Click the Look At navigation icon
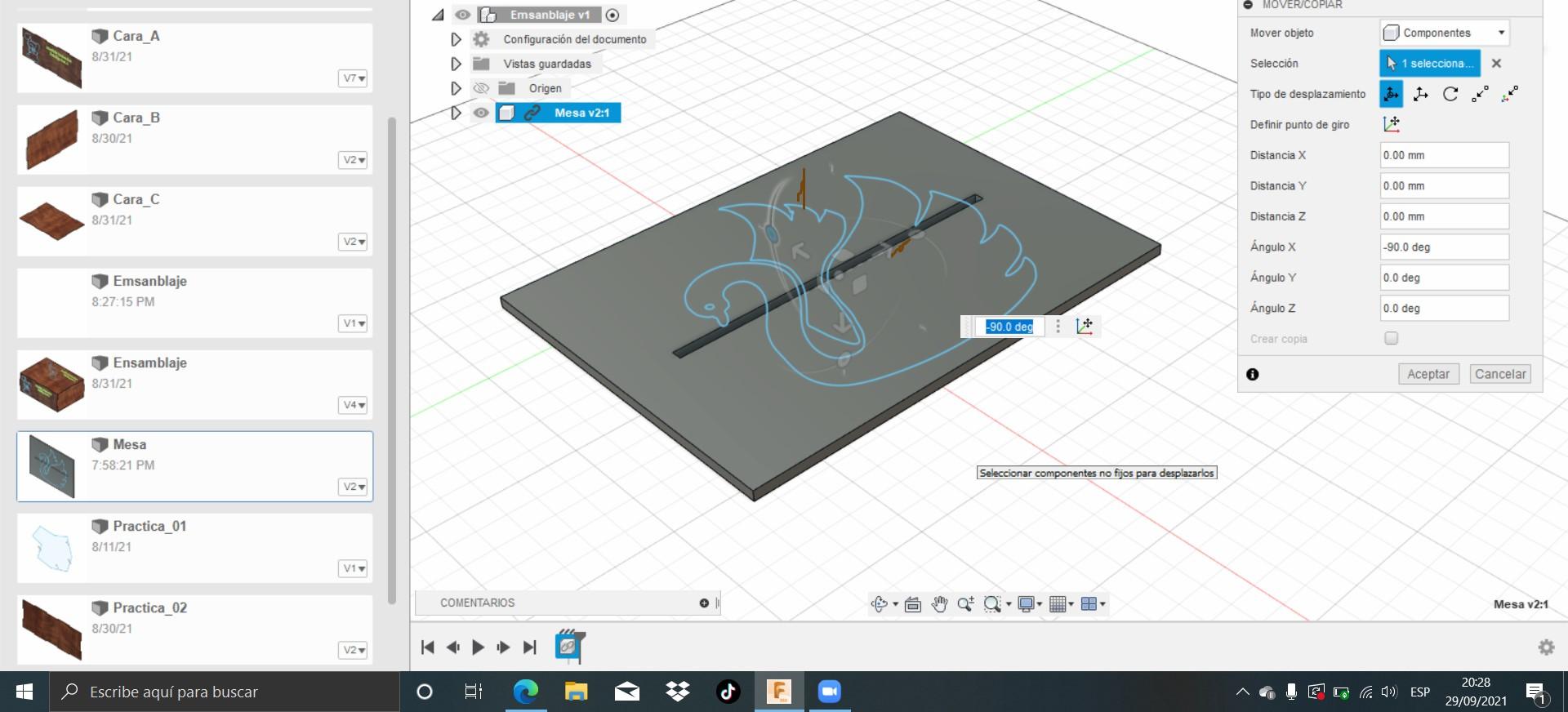This screenshot has height=712, width=1568. (x=913, y=604)
